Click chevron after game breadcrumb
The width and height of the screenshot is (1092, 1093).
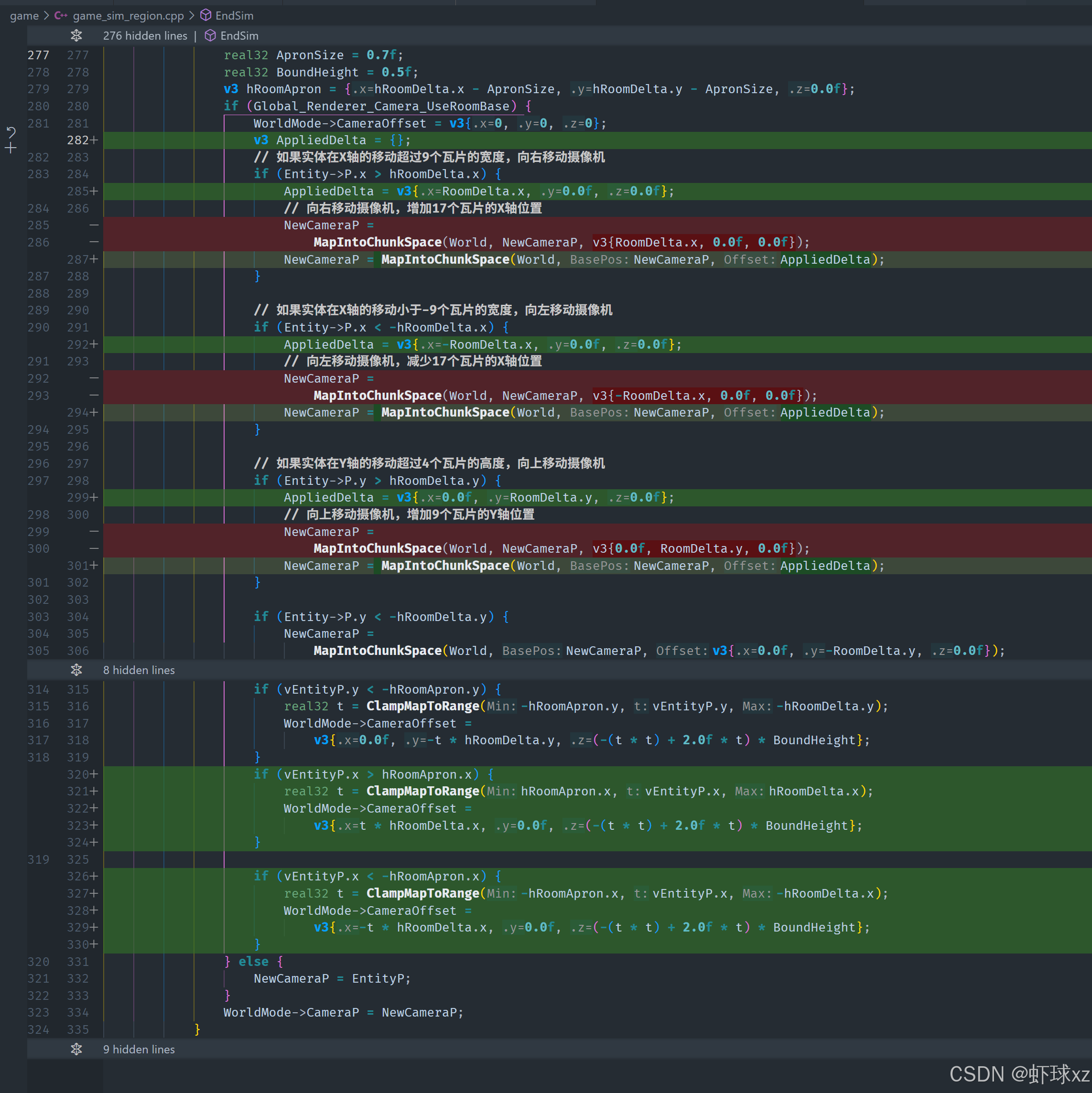pos(46,16)
